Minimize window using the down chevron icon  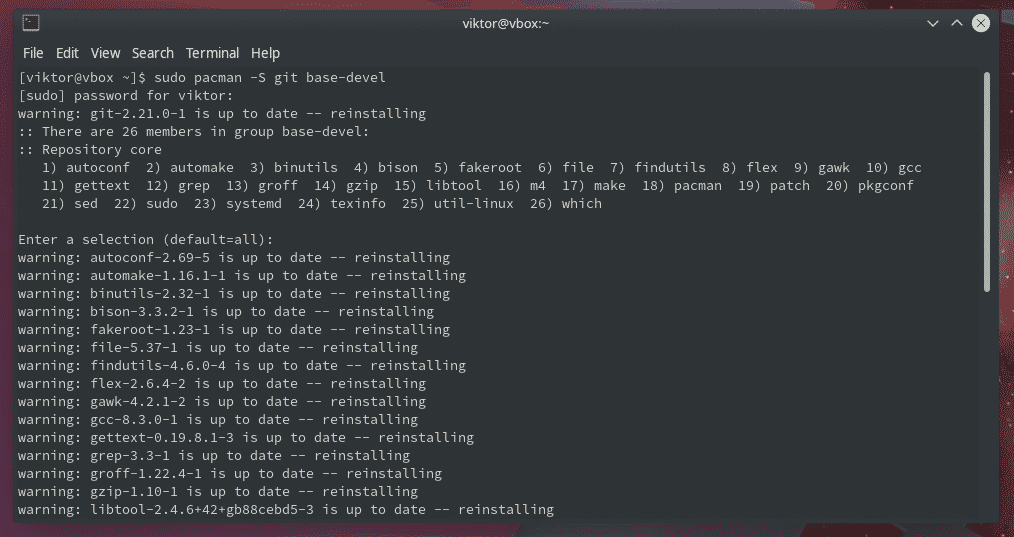point(933,23)
